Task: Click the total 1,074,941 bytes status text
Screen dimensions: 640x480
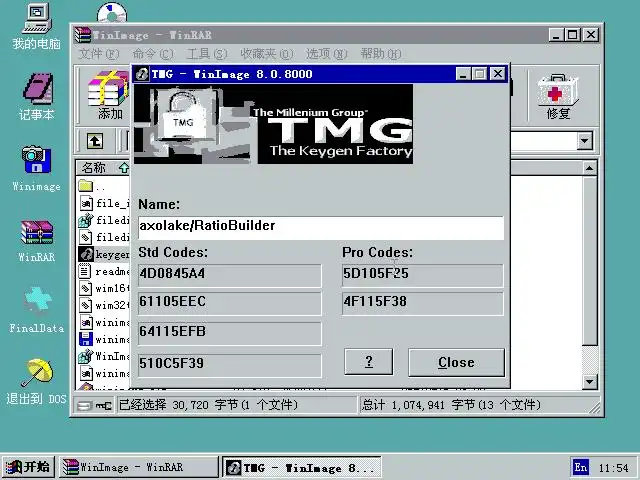Action: (451, 405)
